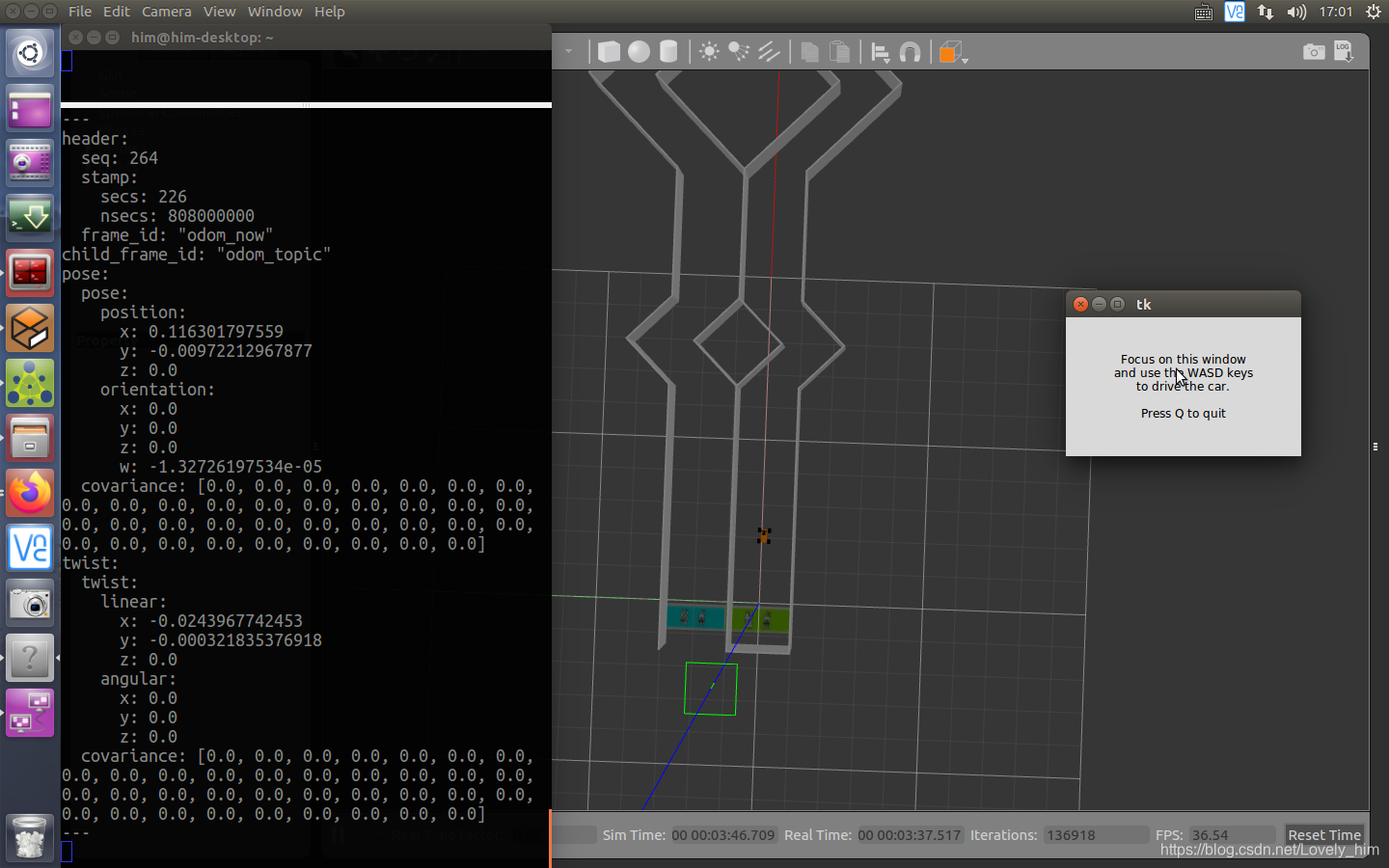The width and height of the screenshot is (1389, 868).
Task: Expand the toolbar overflow arrow at left
Action: point(568,51)
